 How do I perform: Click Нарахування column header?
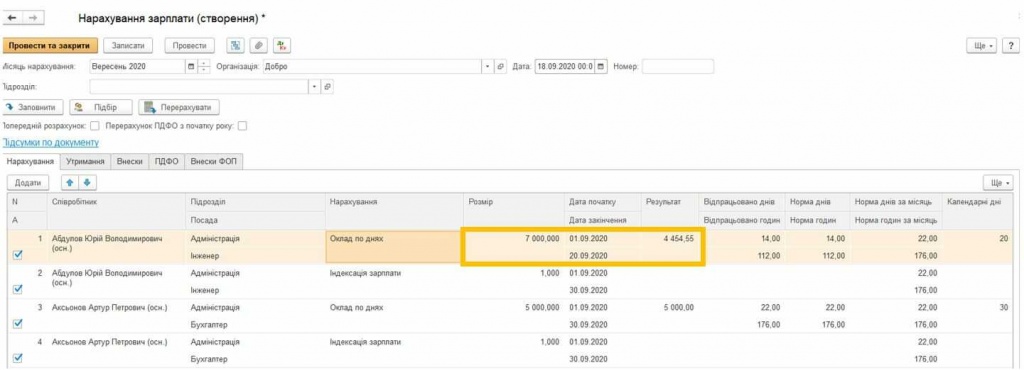(x=394, y=202)
